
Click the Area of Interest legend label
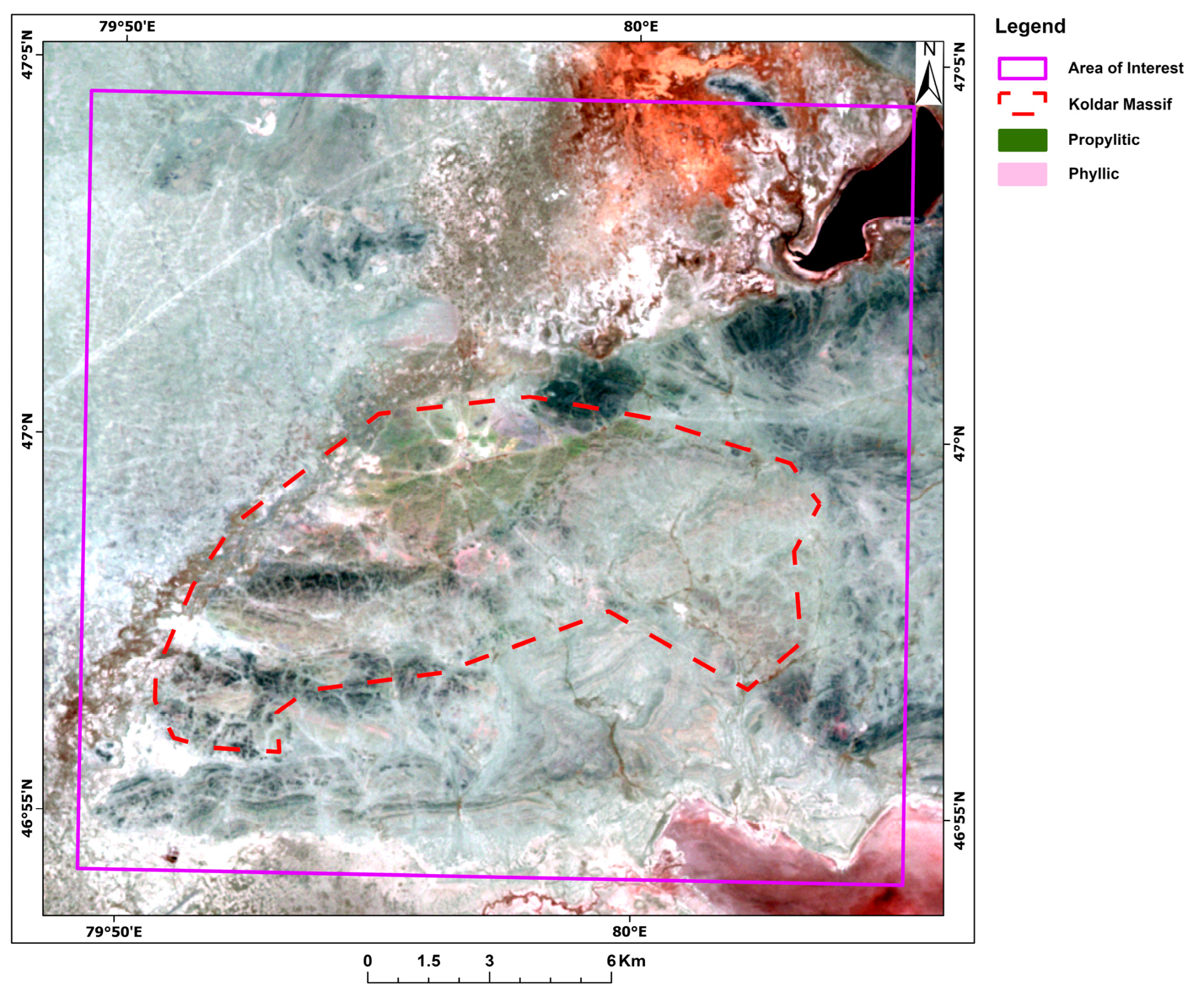tap(1125, 68)
